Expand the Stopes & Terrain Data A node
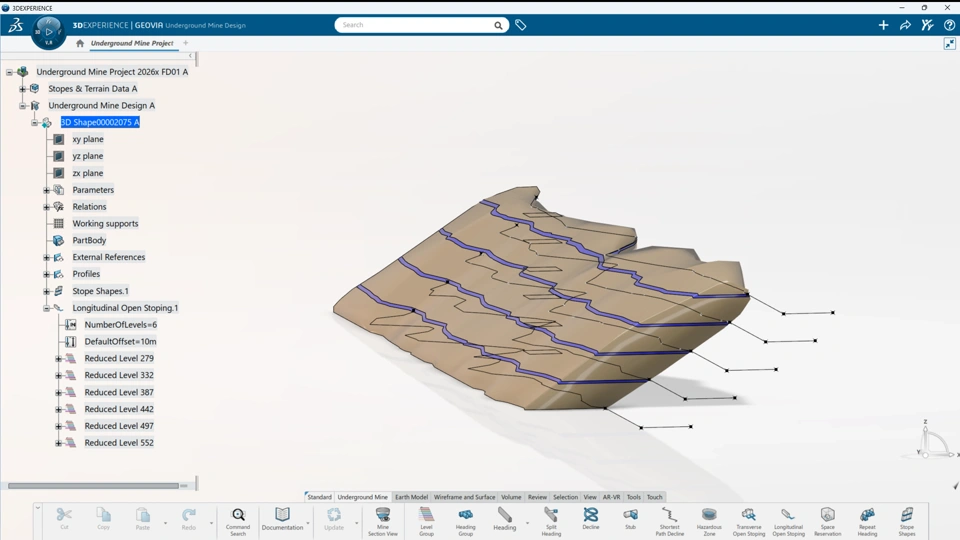 pyautogui.click(x=23, y=89)
